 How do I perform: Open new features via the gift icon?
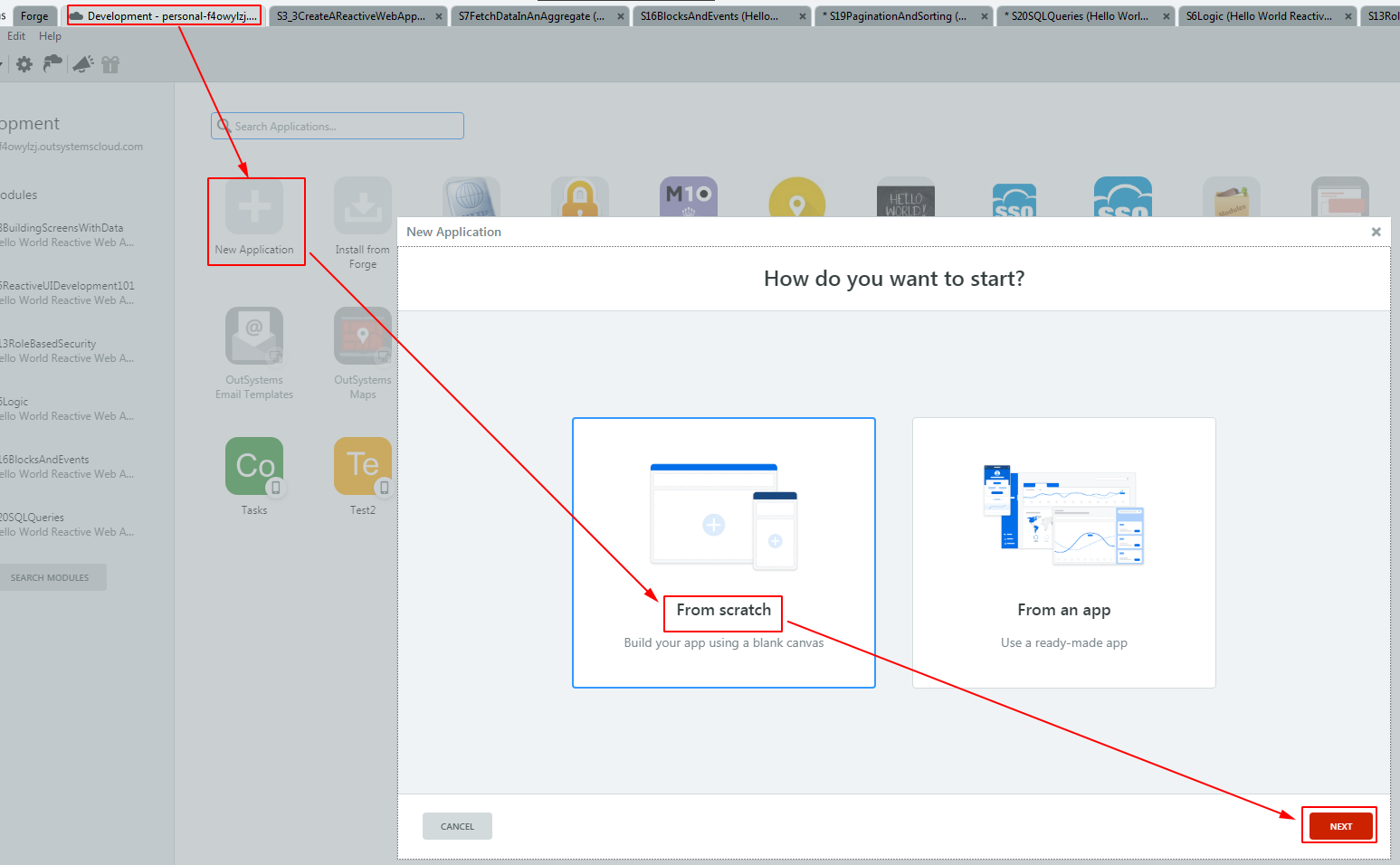[x=110, y=63]
